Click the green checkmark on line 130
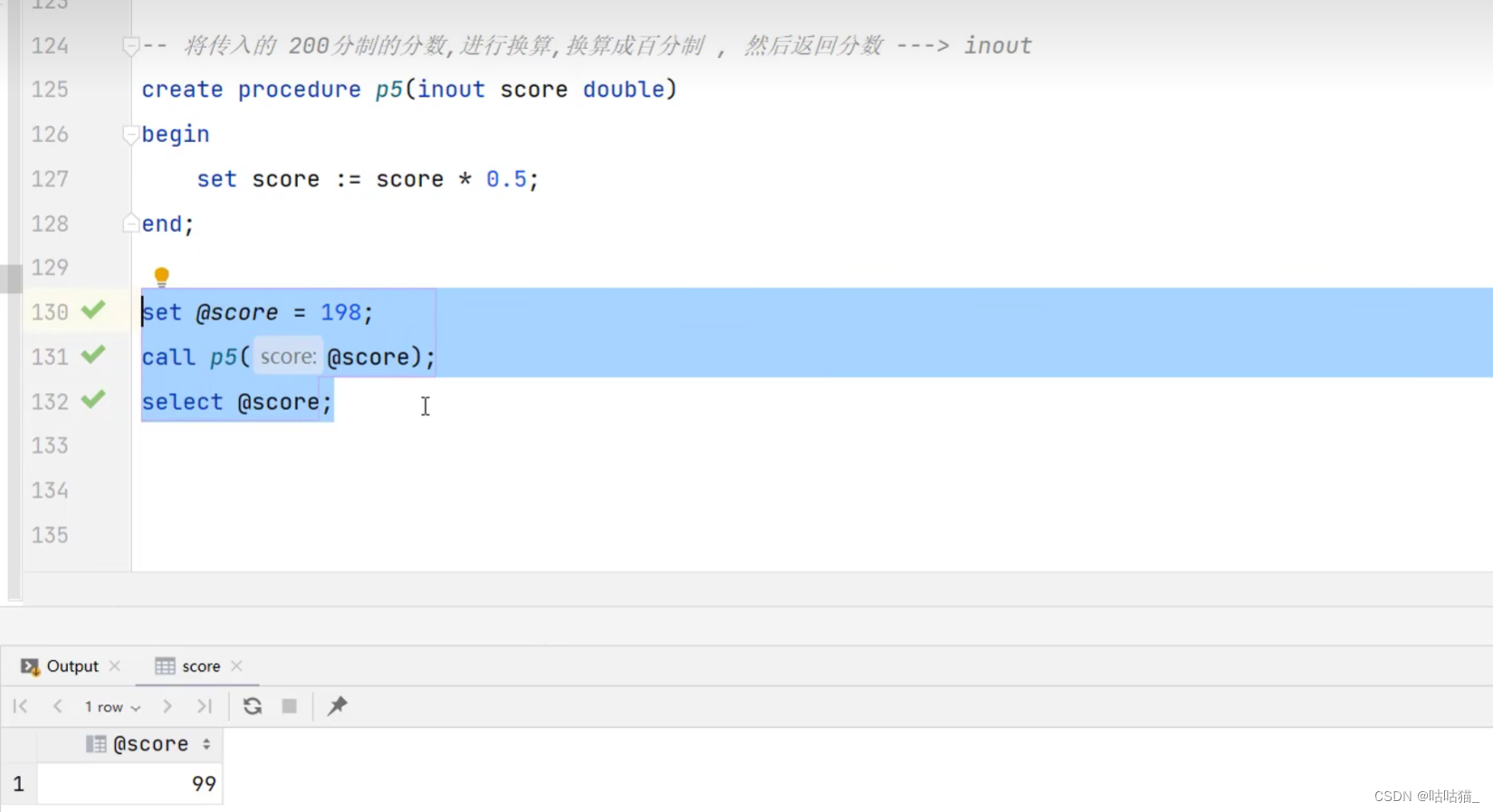1493x812 pixels. click(x=93, y=310)
